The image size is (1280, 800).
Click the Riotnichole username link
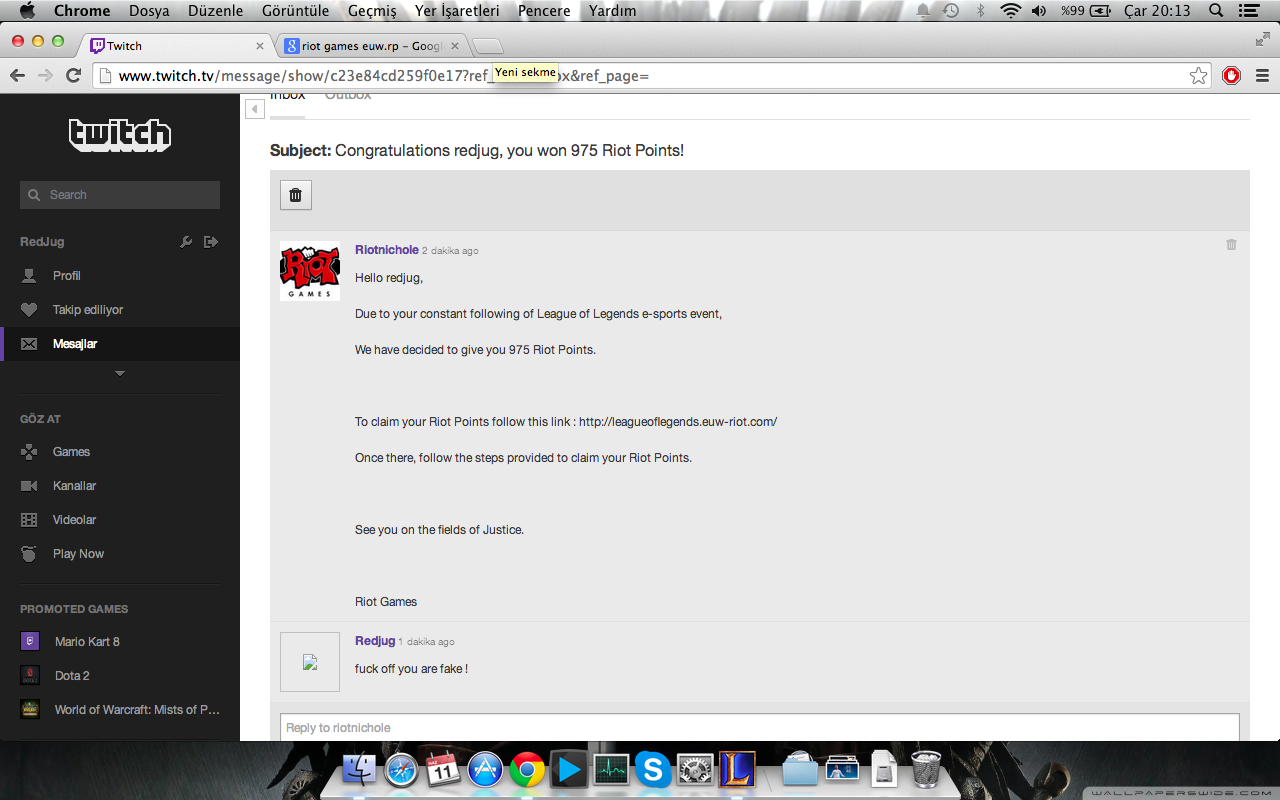click(x=387, y=250)
